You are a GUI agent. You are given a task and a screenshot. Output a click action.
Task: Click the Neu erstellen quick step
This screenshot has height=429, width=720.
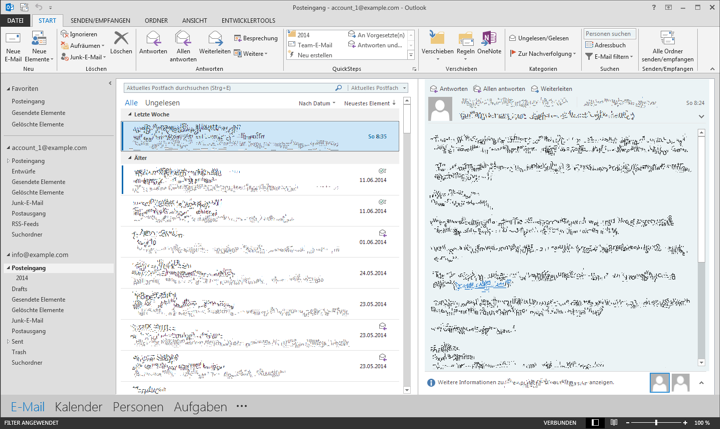coord(310,55)
